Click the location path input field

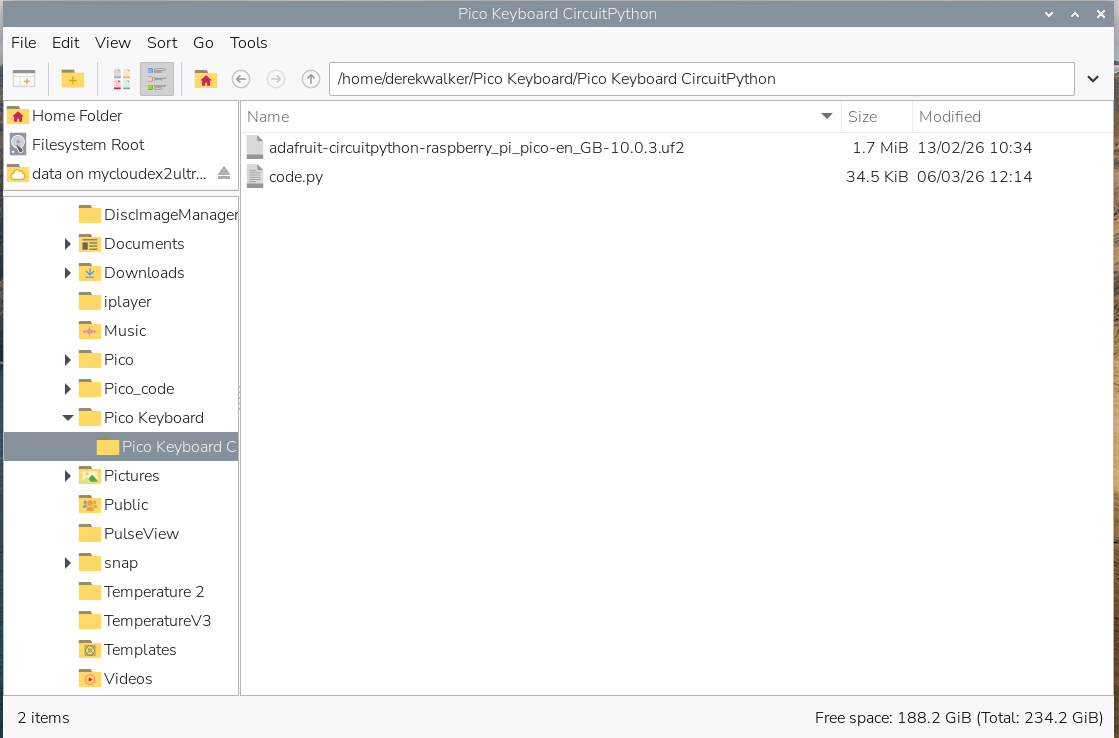(x=700, y=79)
